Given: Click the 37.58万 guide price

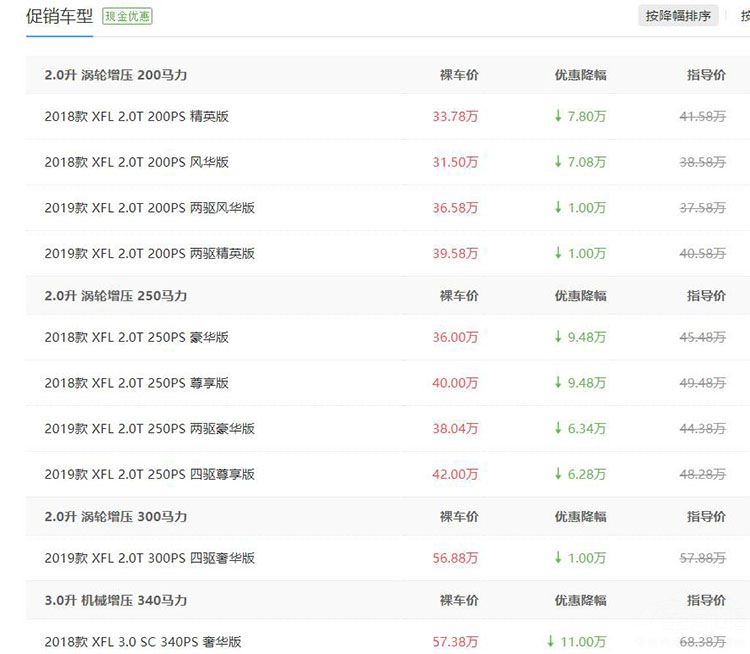Looking at the screenshot, I should [703, 208].
